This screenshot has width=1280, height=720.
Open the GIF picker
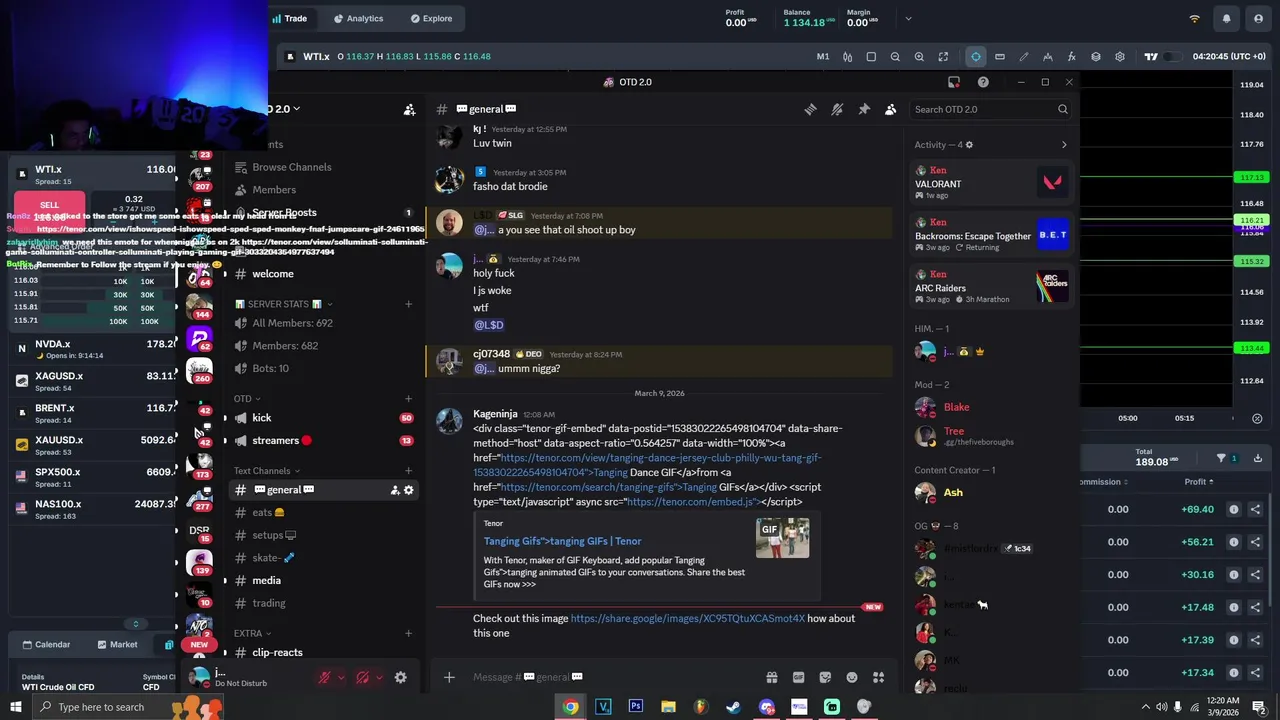tap(798, 677)
